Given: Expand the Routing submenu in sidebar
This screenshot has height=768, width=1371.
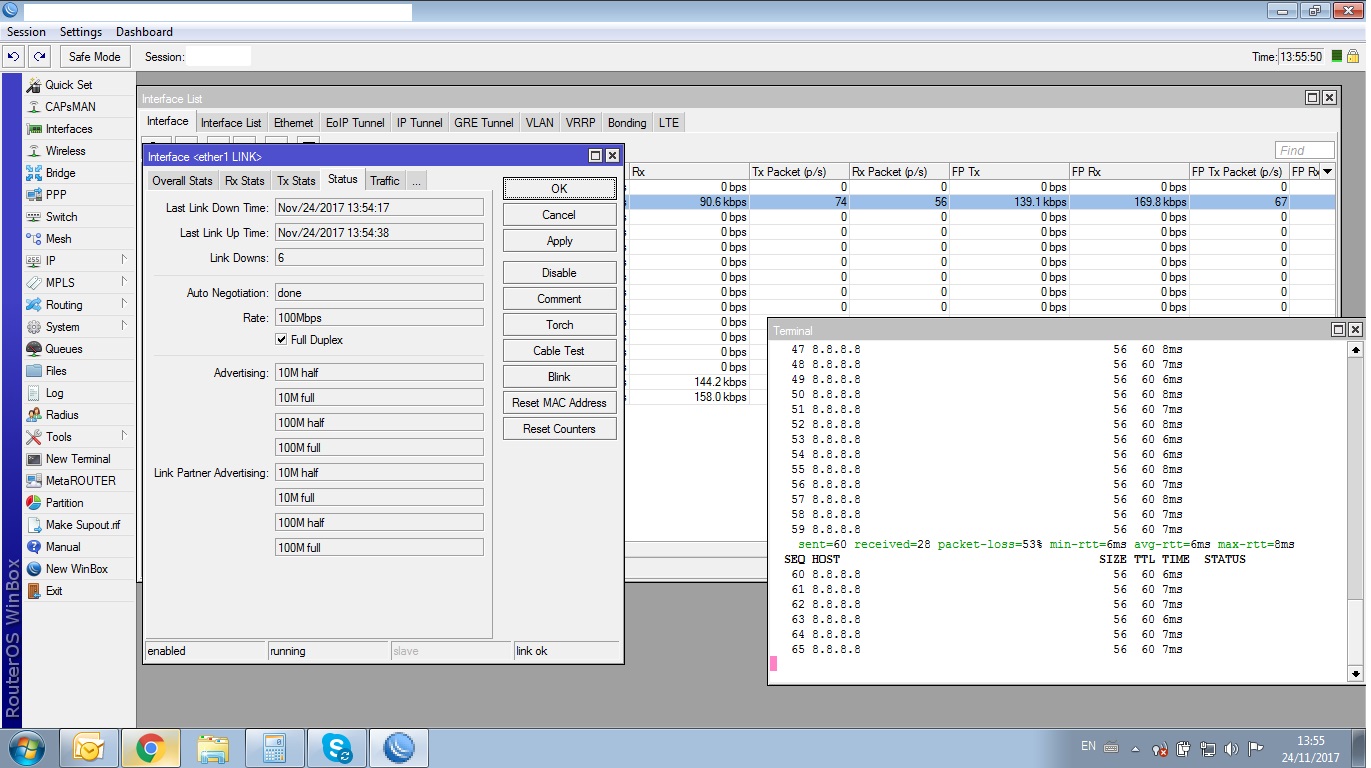Looking at the screenshot, I should (x=125, y=304).
